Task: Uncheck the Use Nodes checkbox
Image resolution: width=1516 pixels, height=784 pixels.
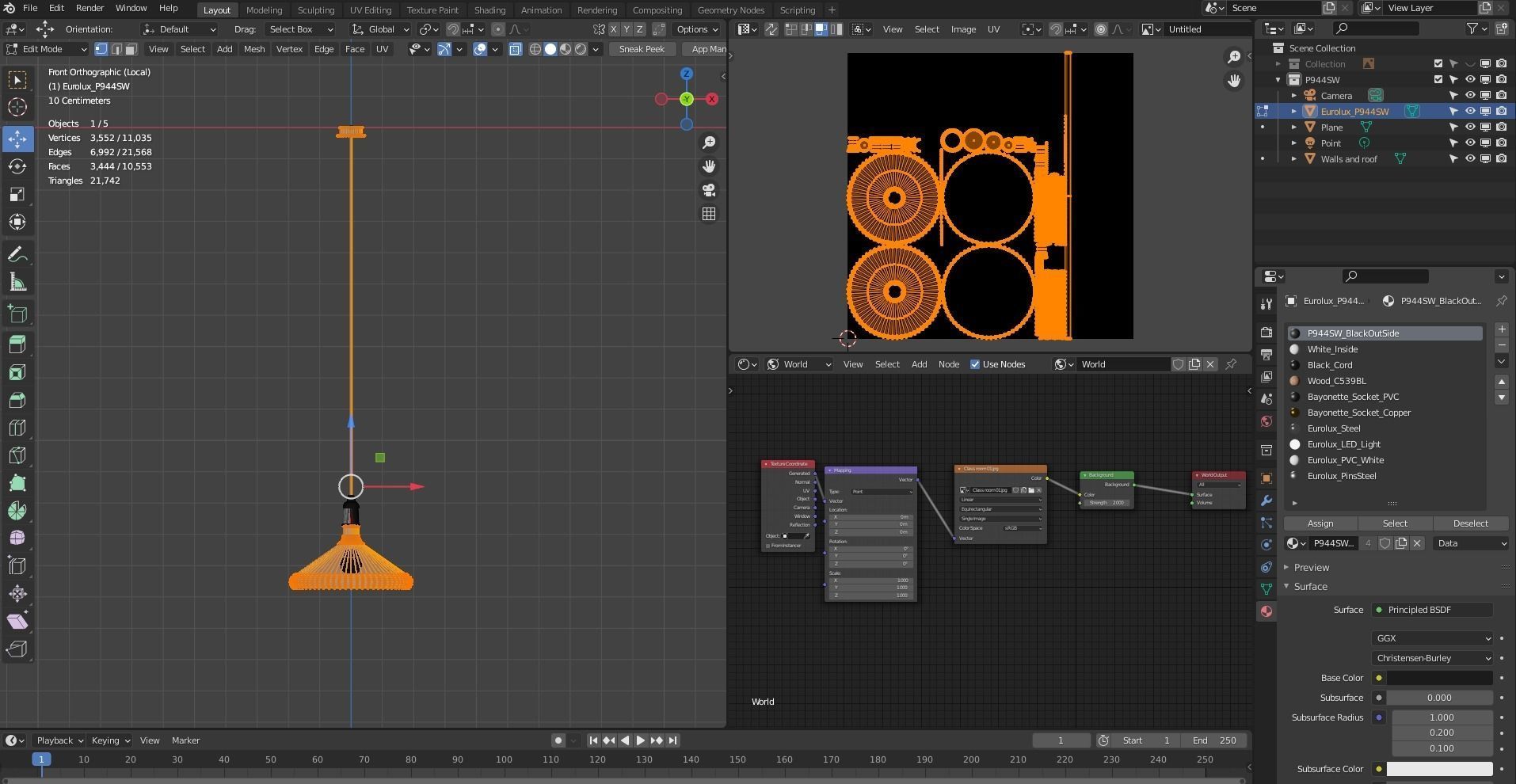Action: (975, 364)
